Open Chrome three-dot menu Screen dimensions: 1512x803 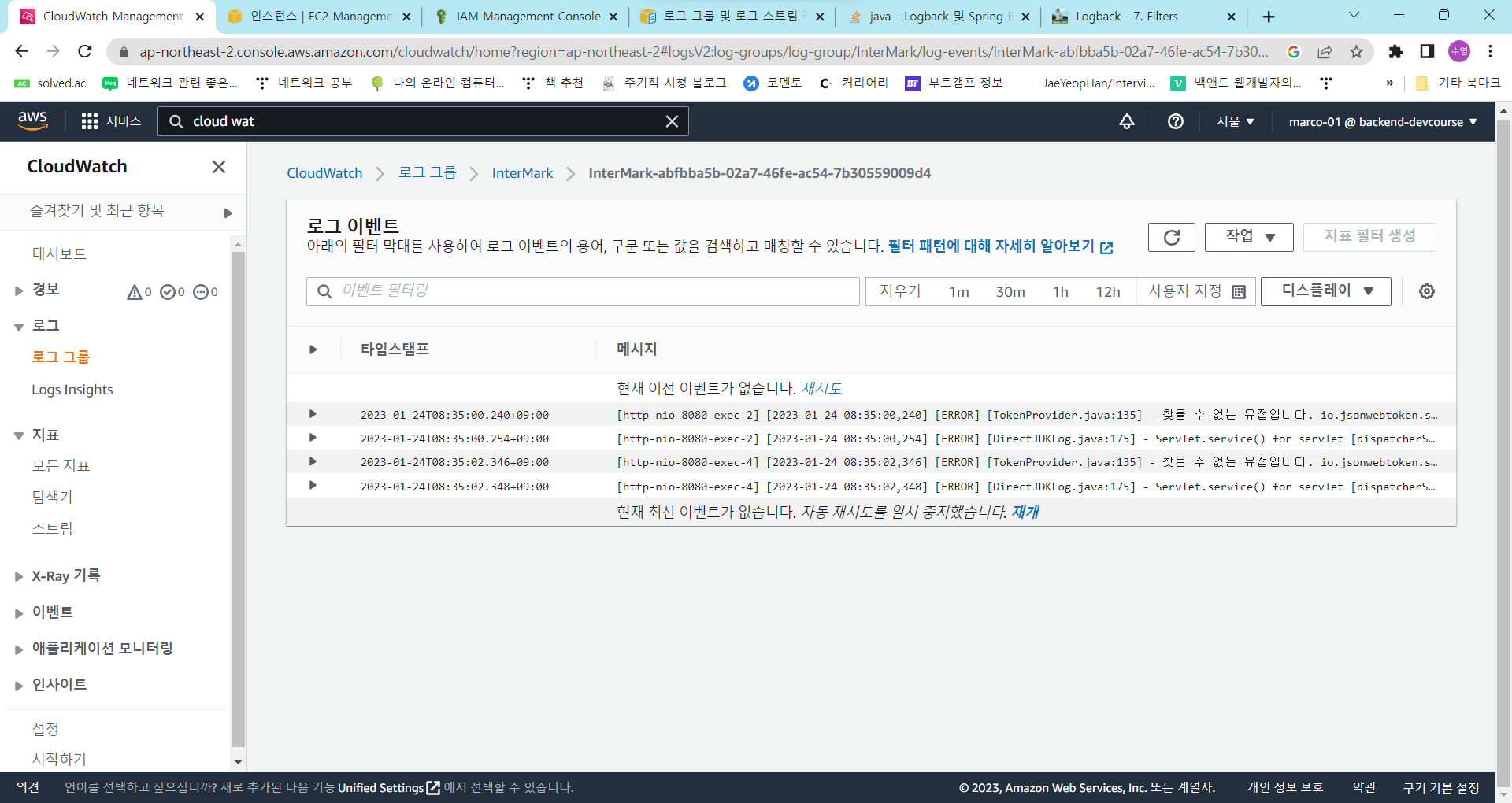(x=1490, y=51)
